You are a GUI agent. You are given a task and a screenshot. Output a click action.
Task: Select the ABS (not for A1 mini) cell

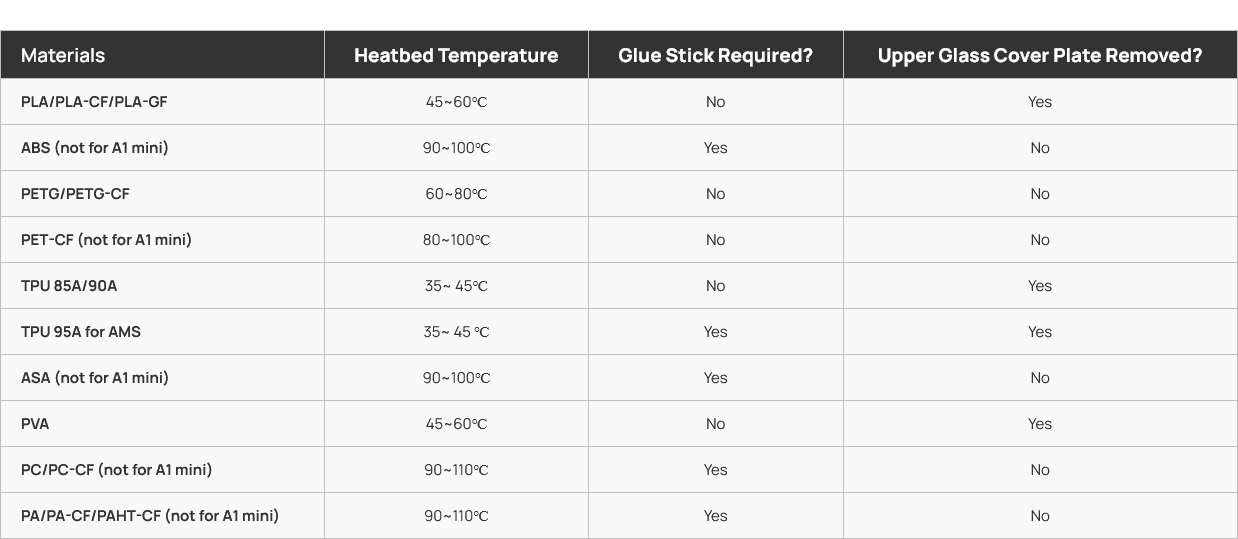[x=95, y=148]
